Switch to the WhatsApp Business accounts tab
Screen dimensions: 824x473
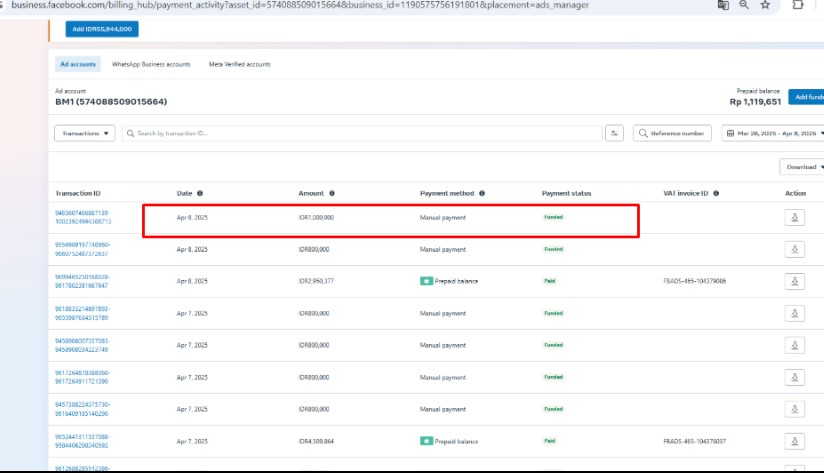pos(151,64)
